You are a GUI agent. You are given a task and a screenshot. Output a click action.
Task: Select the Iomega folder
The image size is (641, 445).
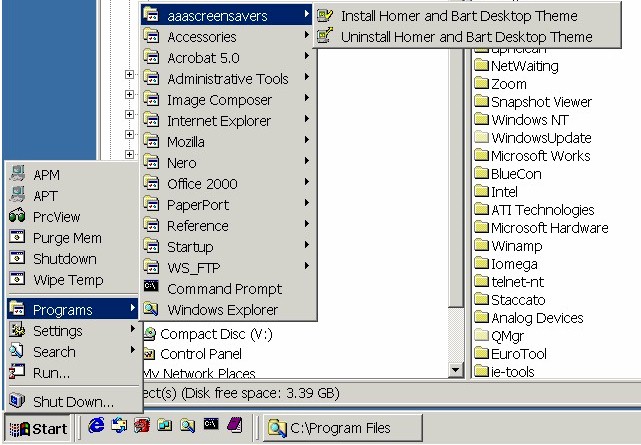pyautogui.click(x=506, y=264)
